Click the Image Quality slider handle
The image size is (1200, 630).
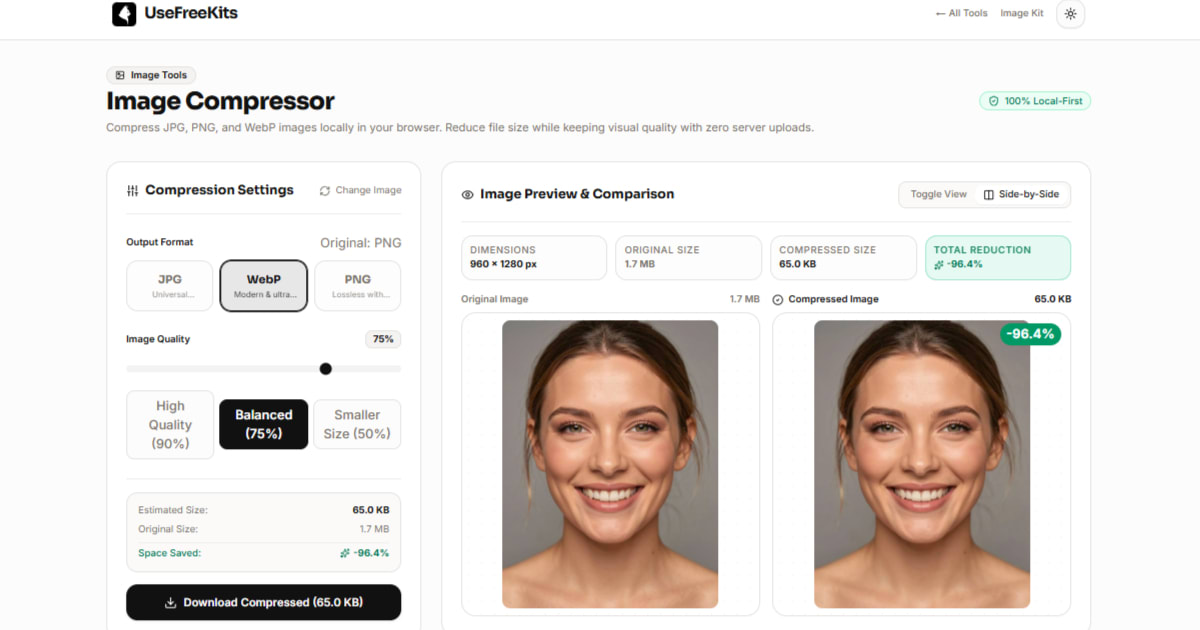pos(325,369)
